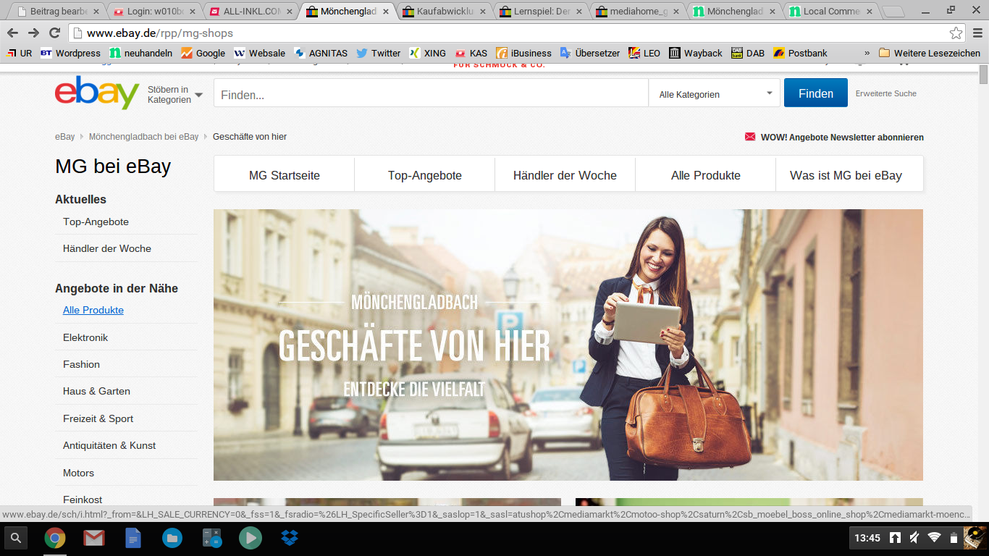Viewport: 989px width, 556px height.
Task: Open the Weitere Lesezeichen folder
Action: [x=930, y=53]
